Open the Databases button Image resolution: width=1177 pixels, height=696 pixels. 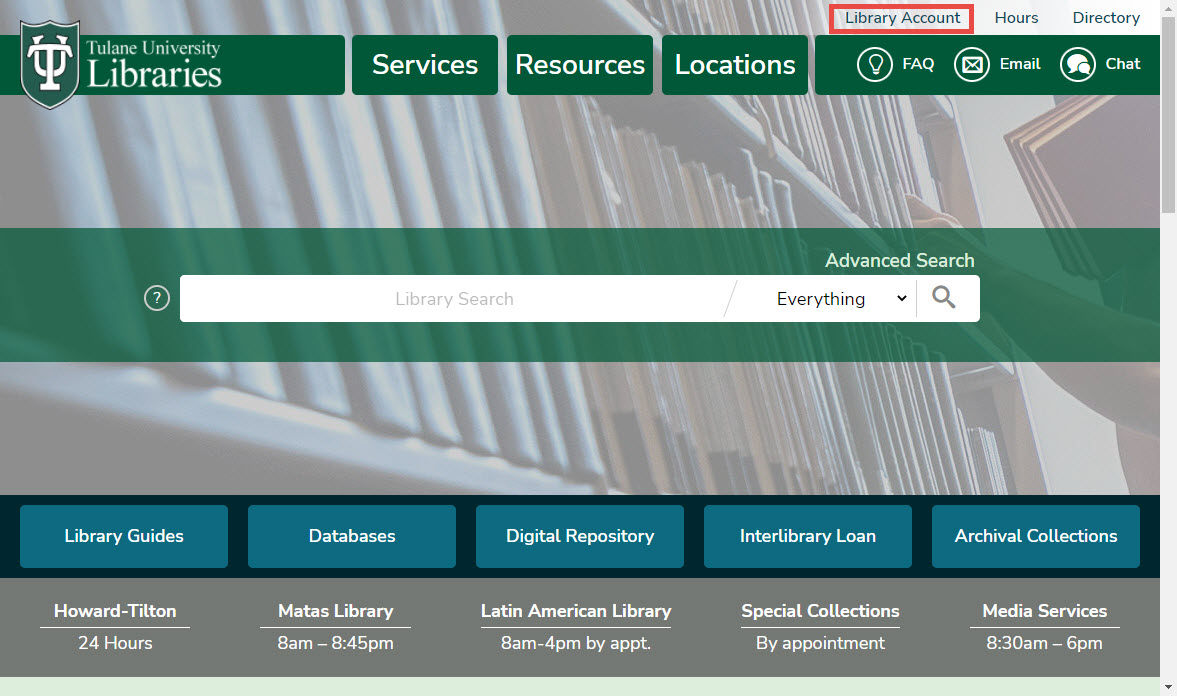coord(352,536)
